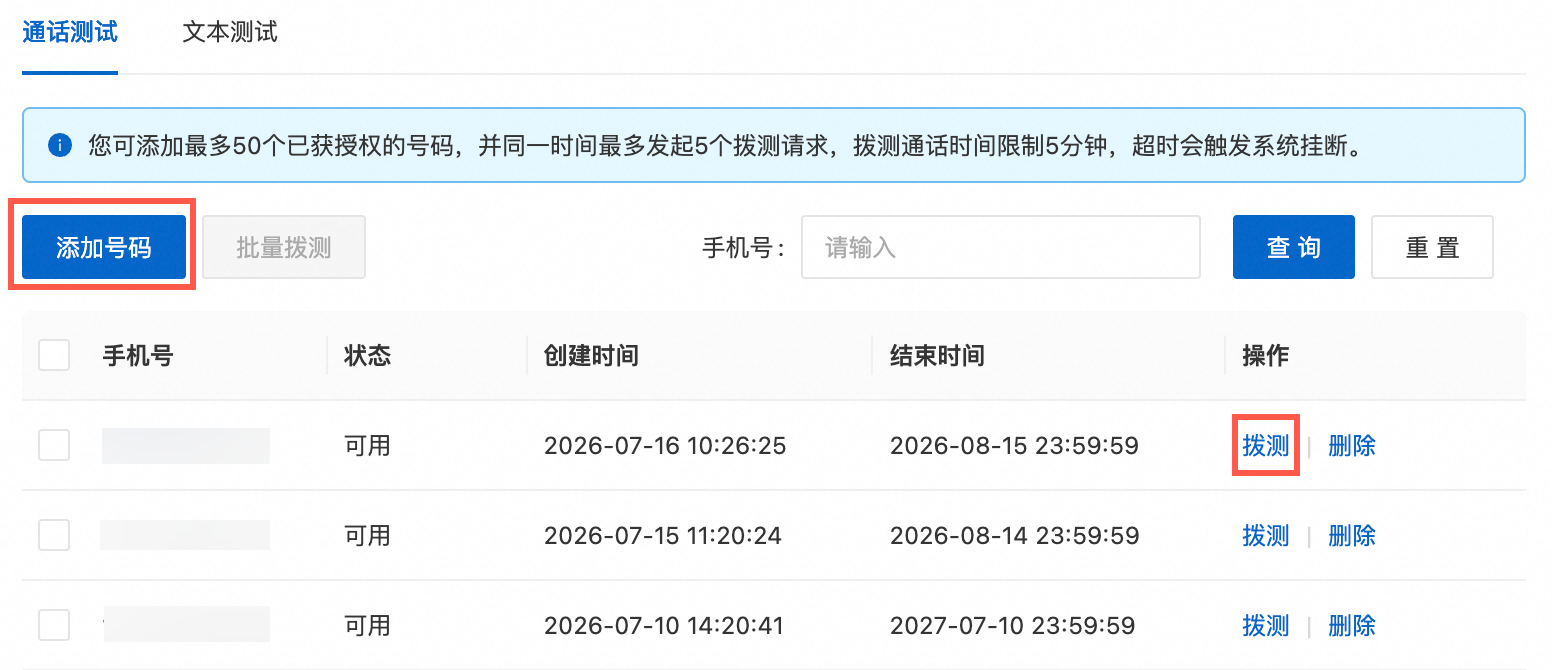Check the row created 2026-07-10 14:20:41
Image resolution: width=1552 pixels, height=670 pixels.
click(x=54, y=625)
